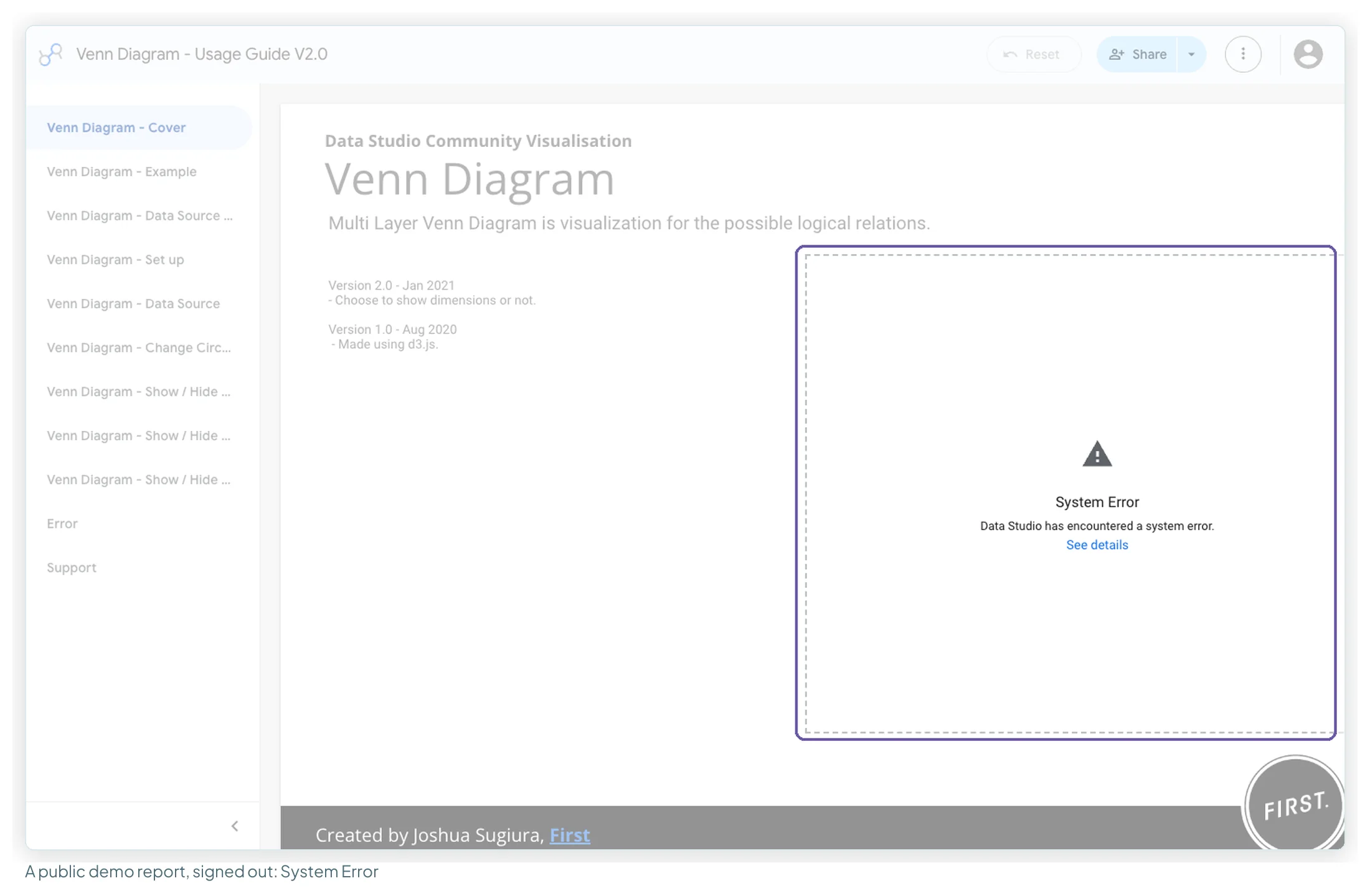Open the Venn Diagram - Change Circ... page
The image size is (1370, 896).
[x=138, y=347]
